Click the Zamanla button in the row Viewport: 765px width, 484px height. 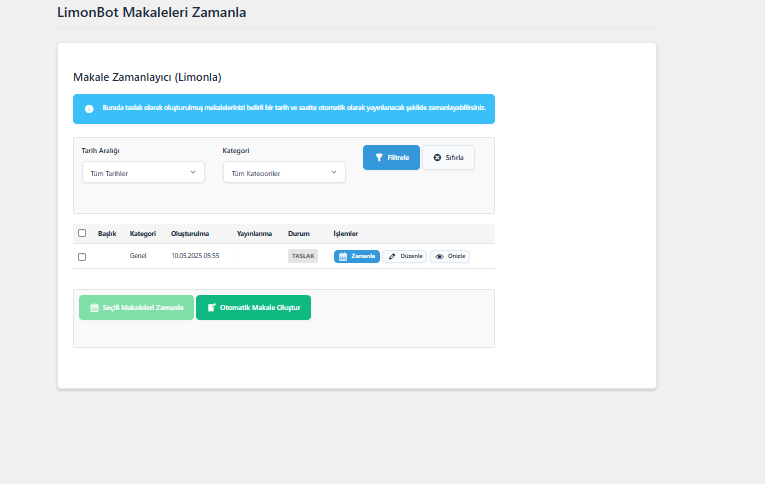click(x=357, y=256)
